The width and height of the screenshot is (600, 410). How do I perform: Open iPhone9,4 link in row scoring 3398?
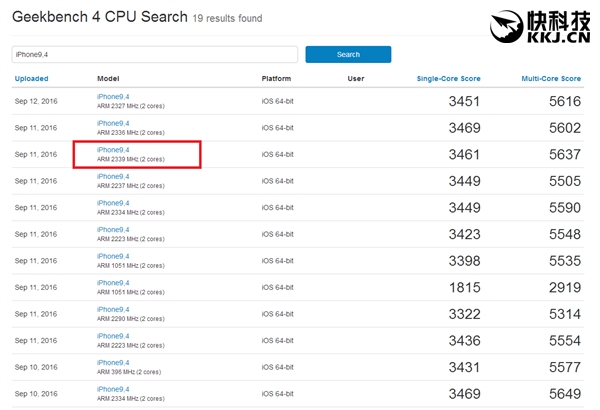pos(113,256)
